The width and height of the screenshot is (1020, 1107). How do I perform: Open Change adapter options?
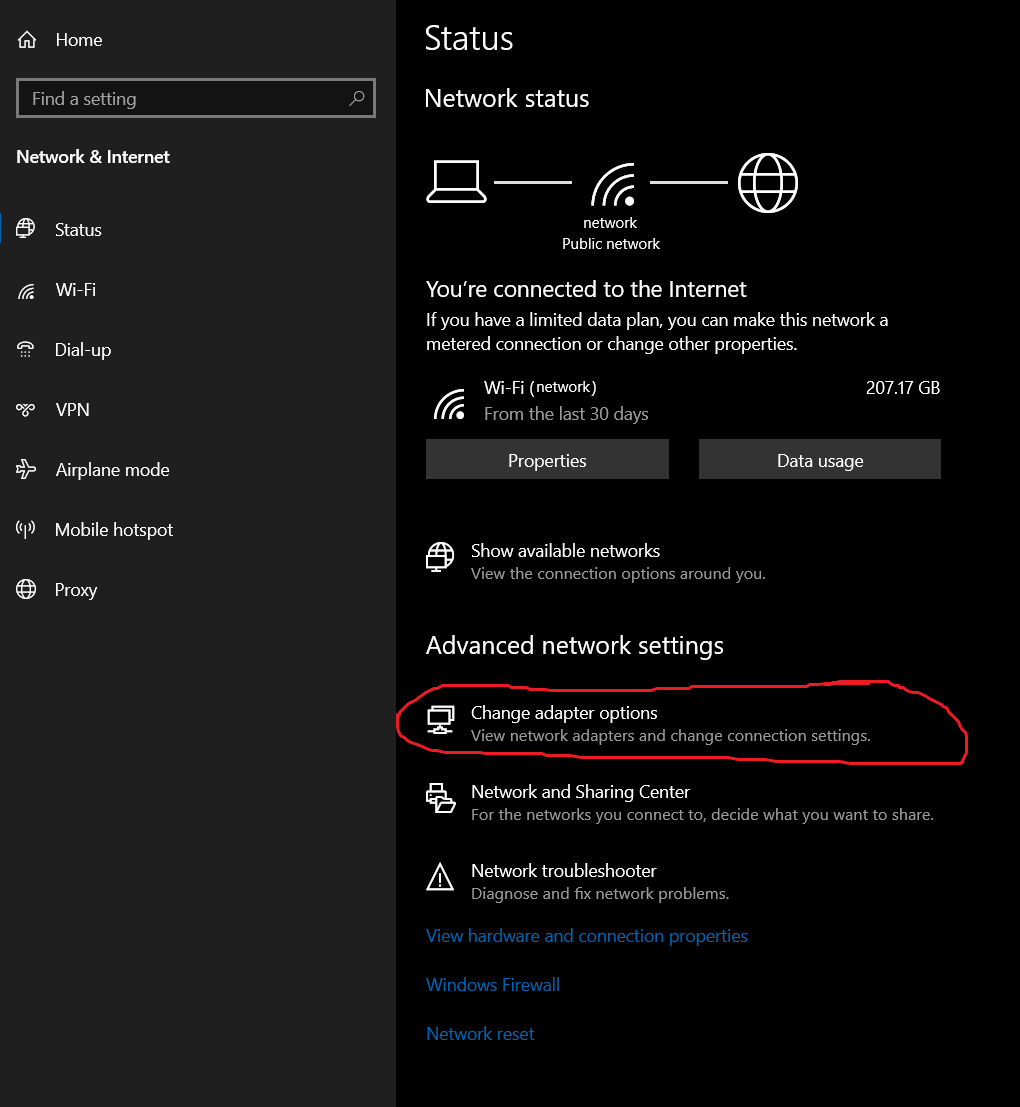pyautogui.click(x=649, y=724)
